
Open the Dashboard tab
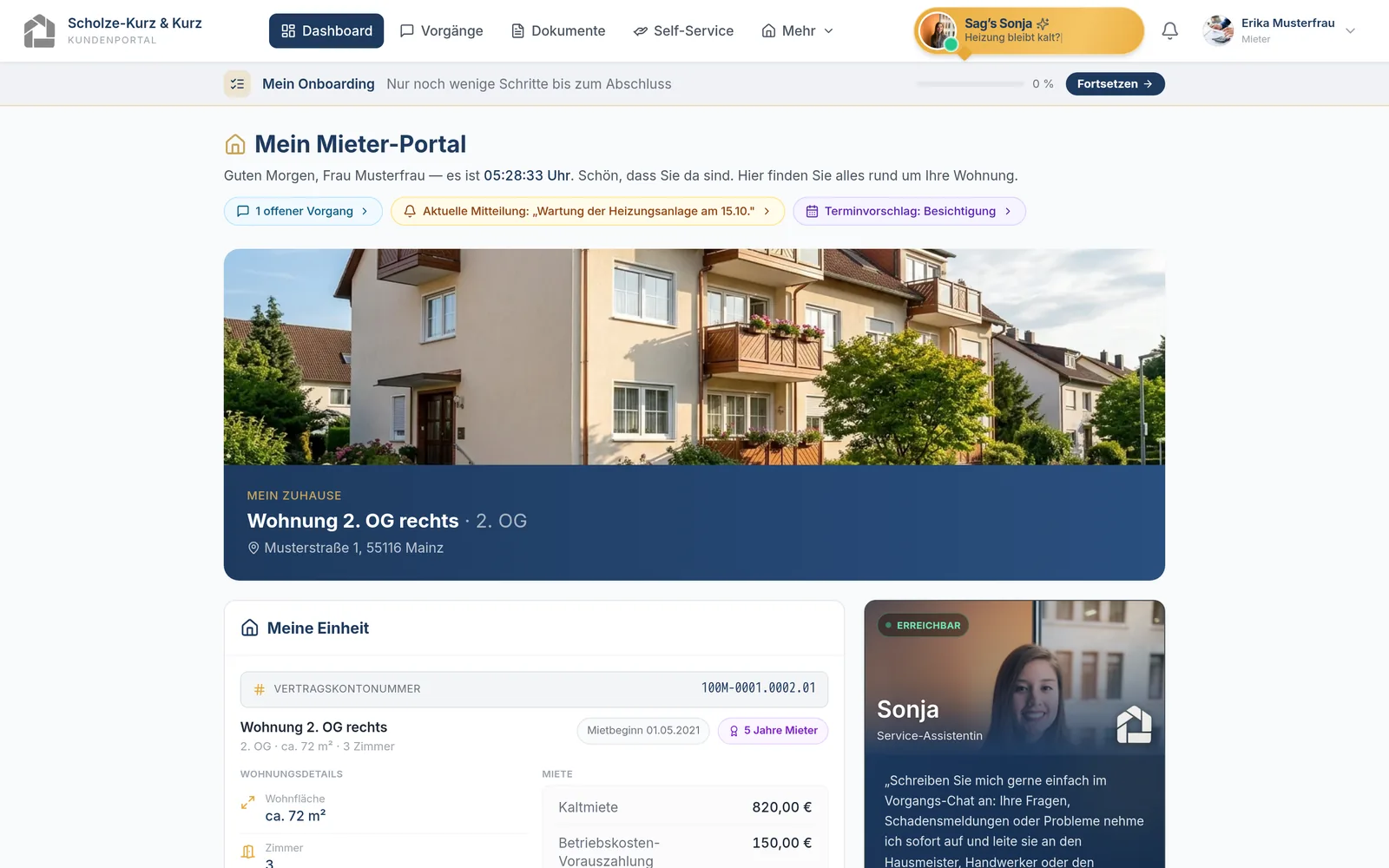pos(326,31)
